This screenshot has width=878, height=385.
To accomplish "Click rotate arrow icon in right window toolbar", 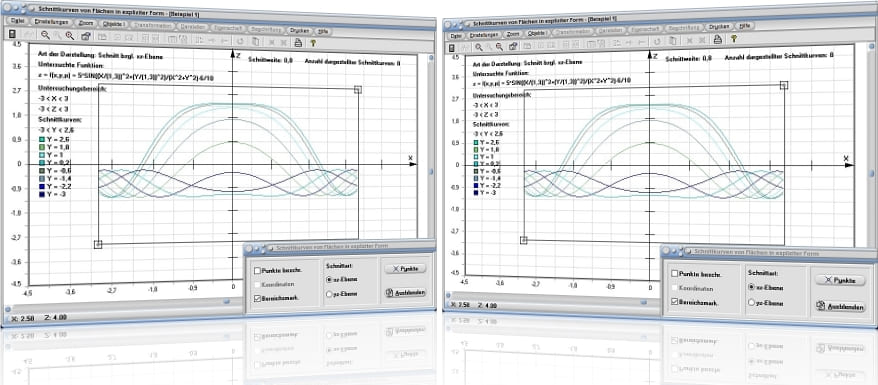I will click(657, 41).
